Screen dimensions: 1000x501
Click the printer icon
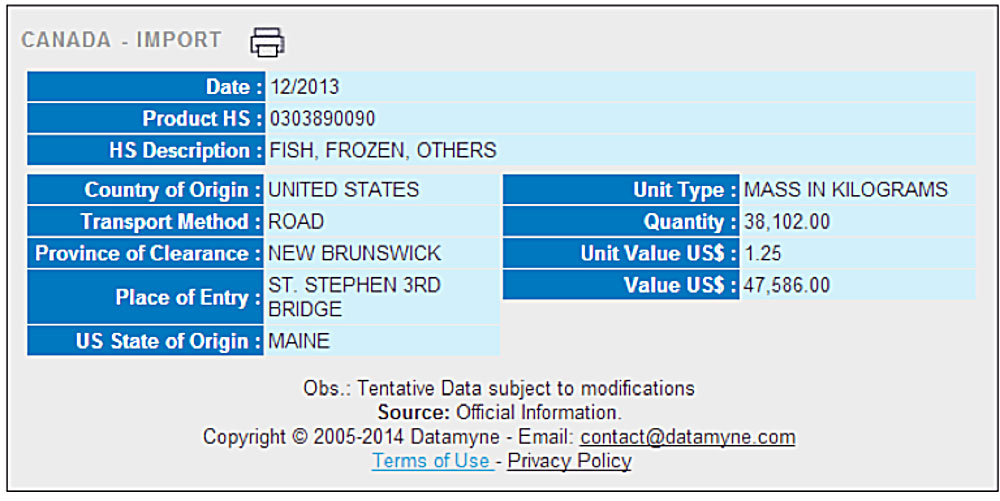[x=267, y=42]
